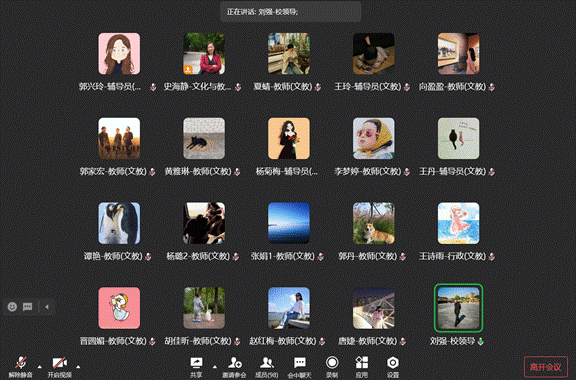Expand audio options arrow next to microphone

tap(40, 366)
